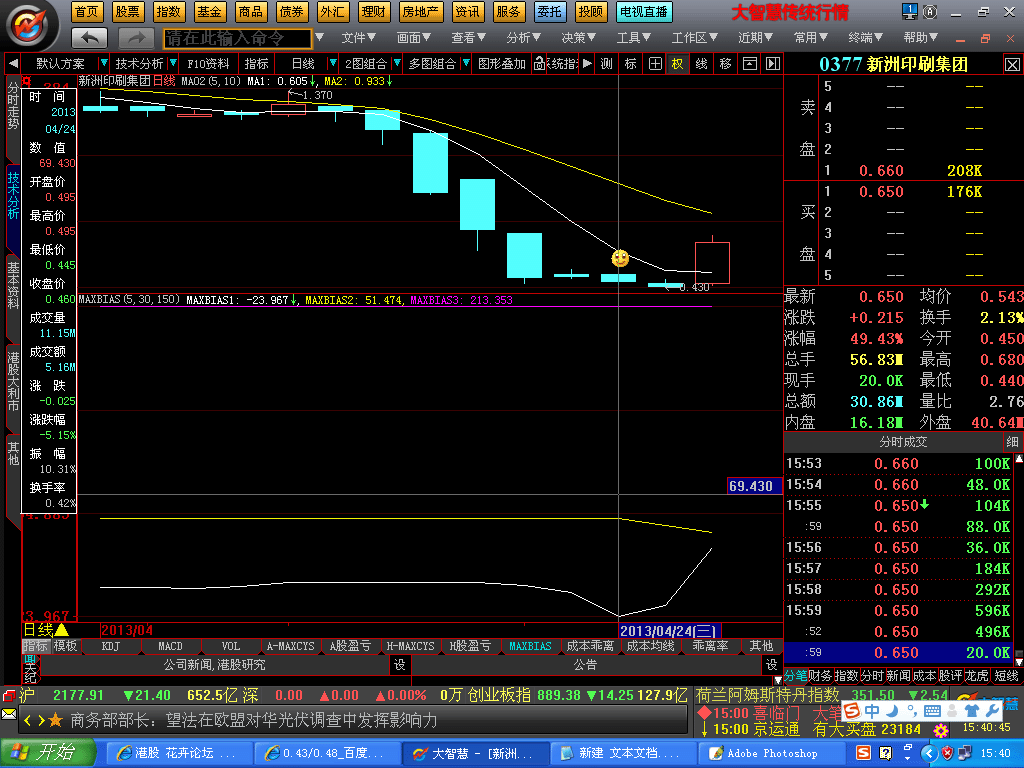Open the 查看 menu
The height and width of the screenshot is (768, 1024).
469,38
